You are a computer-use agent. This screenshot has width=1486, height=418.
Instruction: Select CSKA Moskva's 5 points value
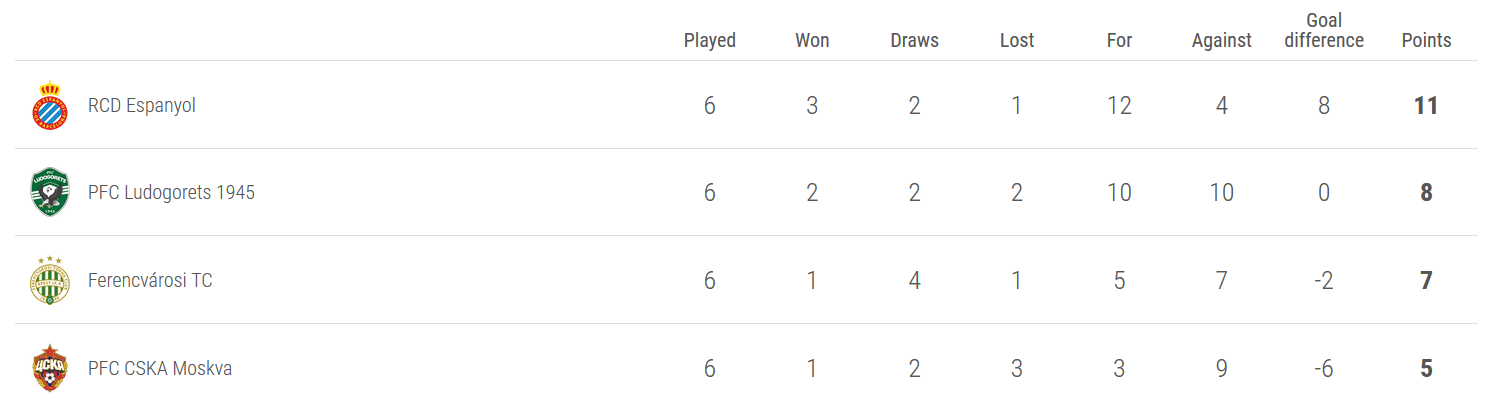(x=1426, y=368)
